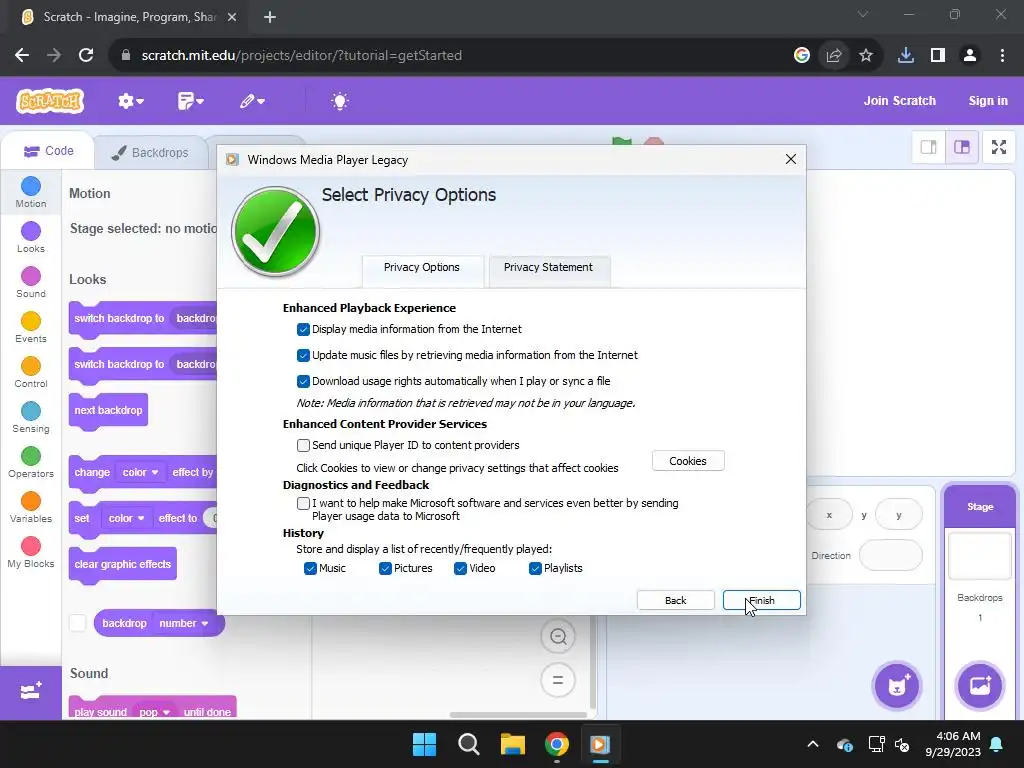Toggle Display media information from the Internet

pyautogui.click(x=303, y=329)
